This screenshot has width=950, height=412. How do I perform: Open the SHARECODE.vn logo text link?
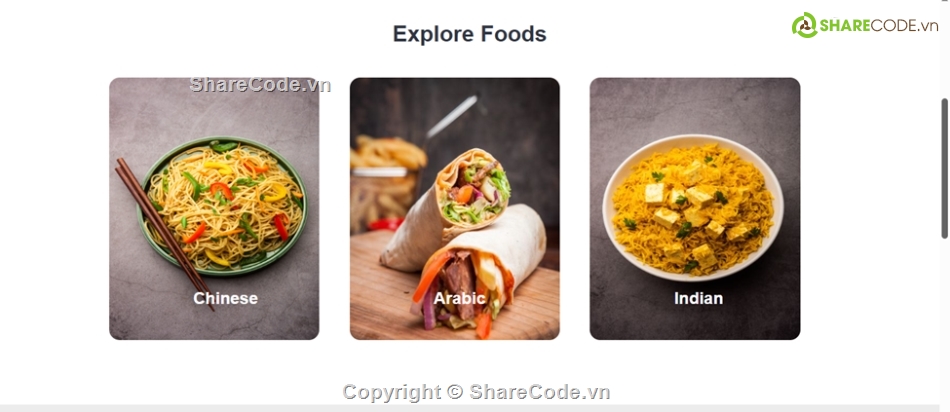pyautogui.click(x=879, y=25)
